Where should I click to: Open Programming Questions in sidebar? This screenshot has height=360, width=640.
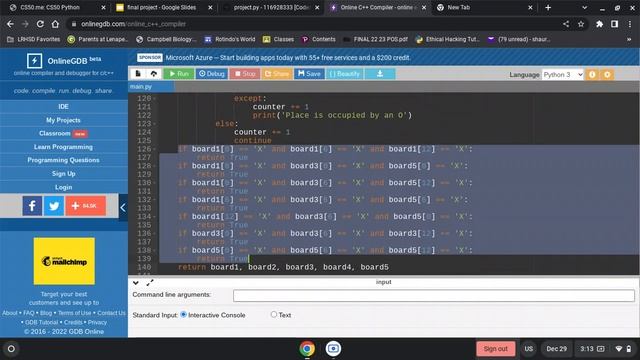(63, 160)
